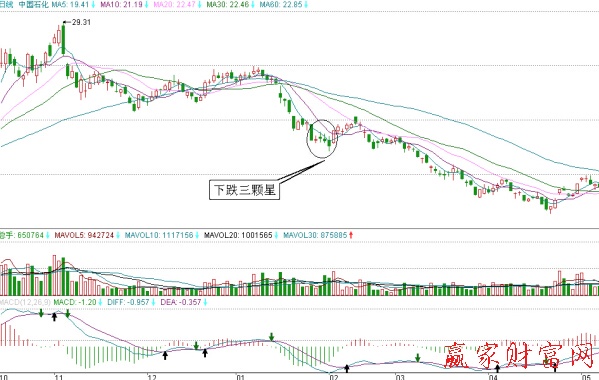The height and width of the screenshot is (380, 599).
Task: Click the cyan down arrow after MAVOL5
Action: [118, 235]
